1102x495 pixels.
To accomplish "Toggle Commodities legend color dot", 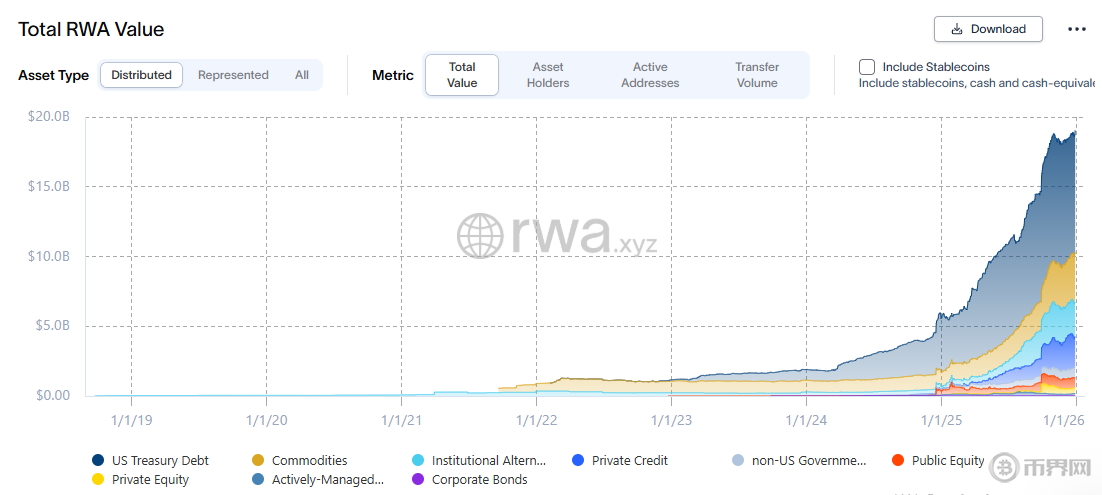I will pos(258,461).
